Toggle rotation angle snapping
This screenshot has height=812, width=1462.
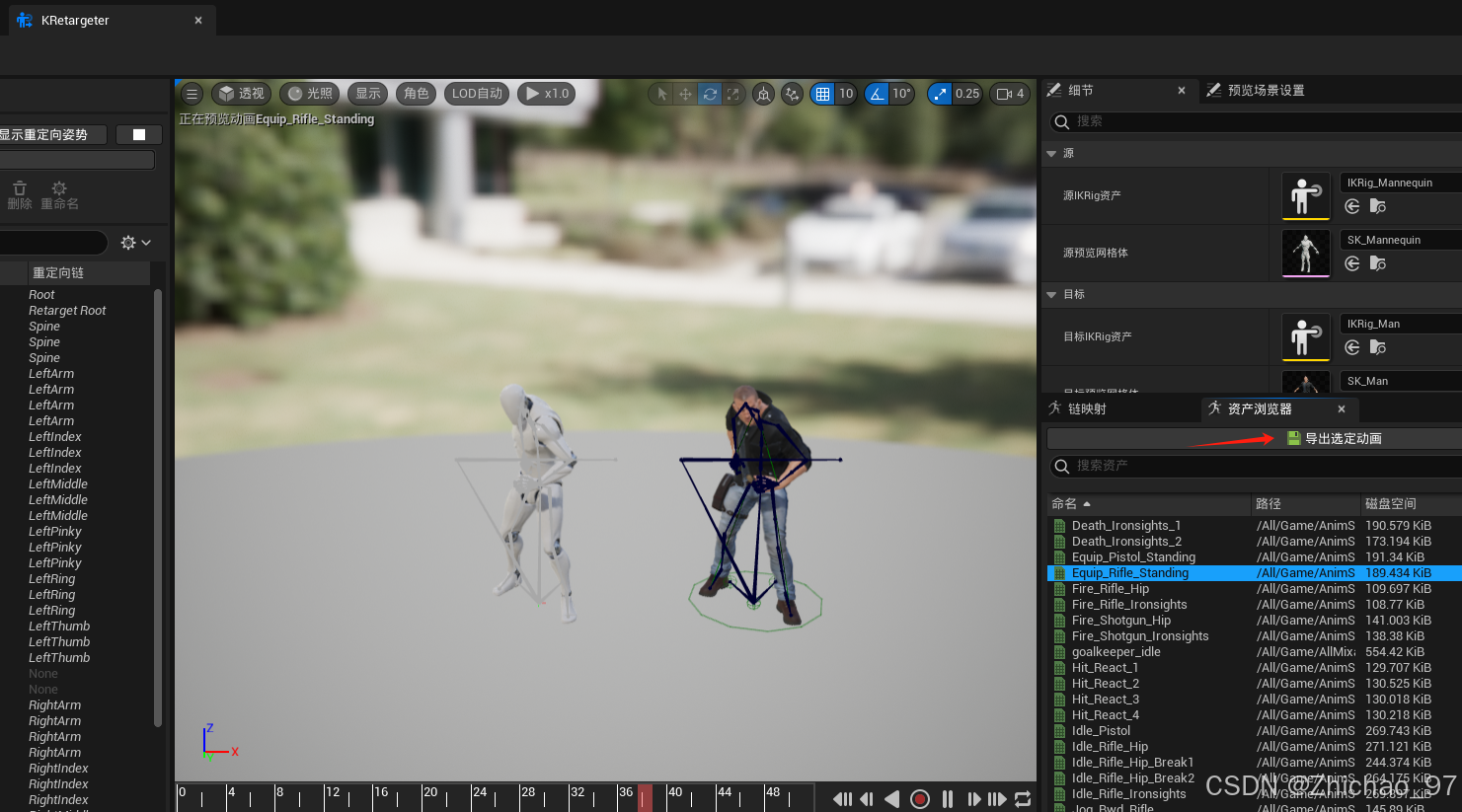877,94
